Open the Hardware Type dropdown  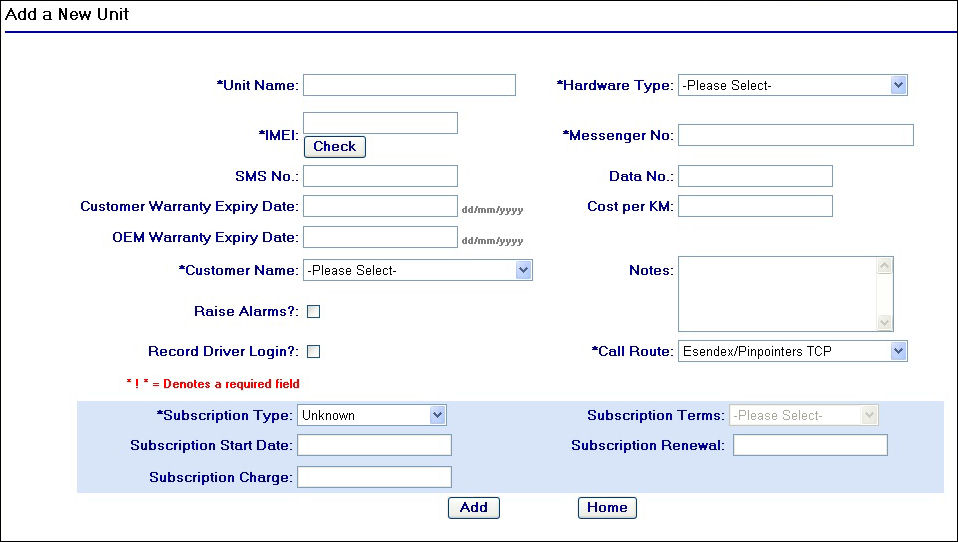(792, 85)
